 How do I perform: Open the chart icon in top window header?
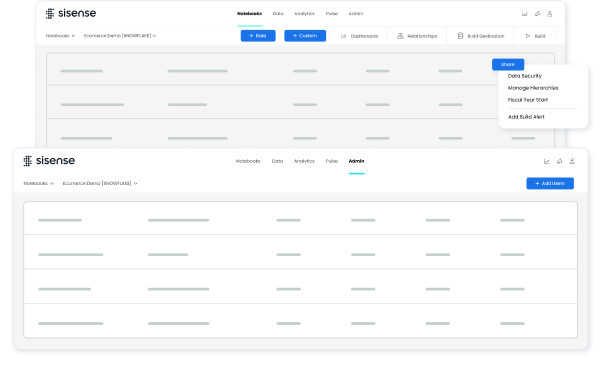[524, 14]
